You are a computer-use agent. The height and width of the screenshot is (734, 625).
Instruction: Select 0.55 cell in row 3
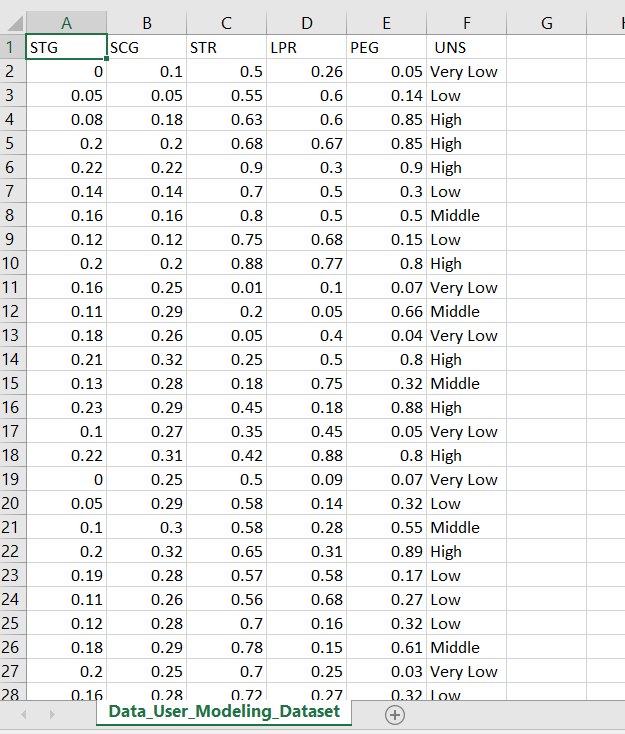point(227,95)
